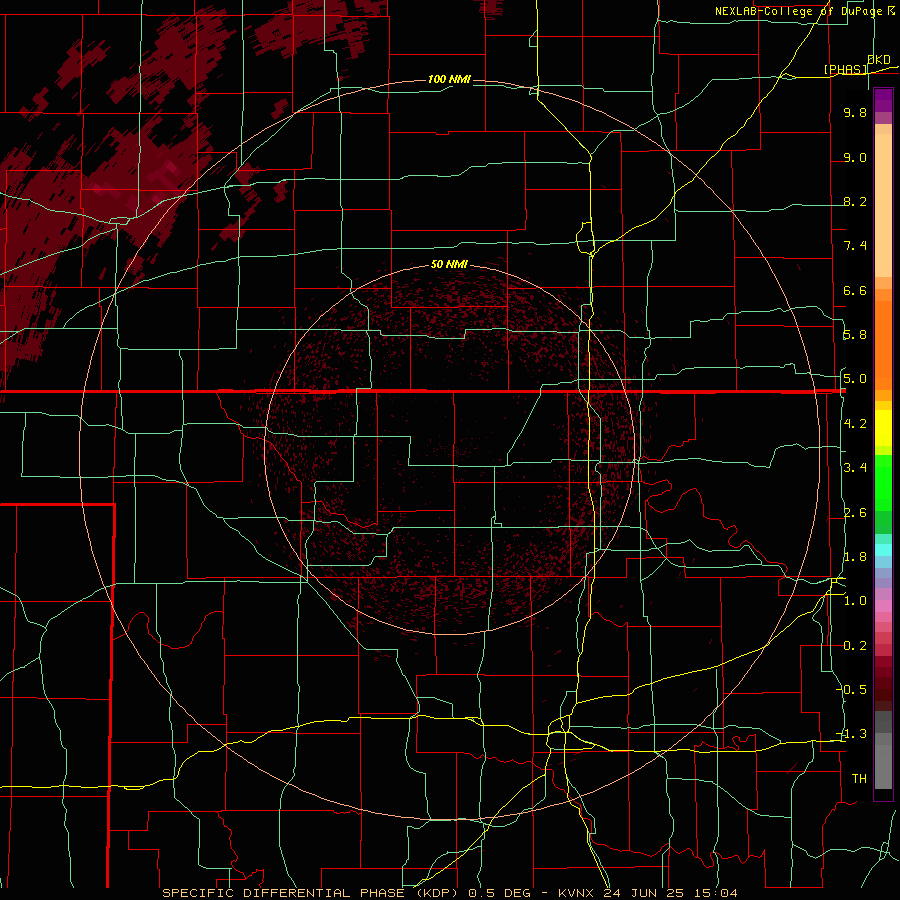Click the 8.2 scale value

(855, 201)
